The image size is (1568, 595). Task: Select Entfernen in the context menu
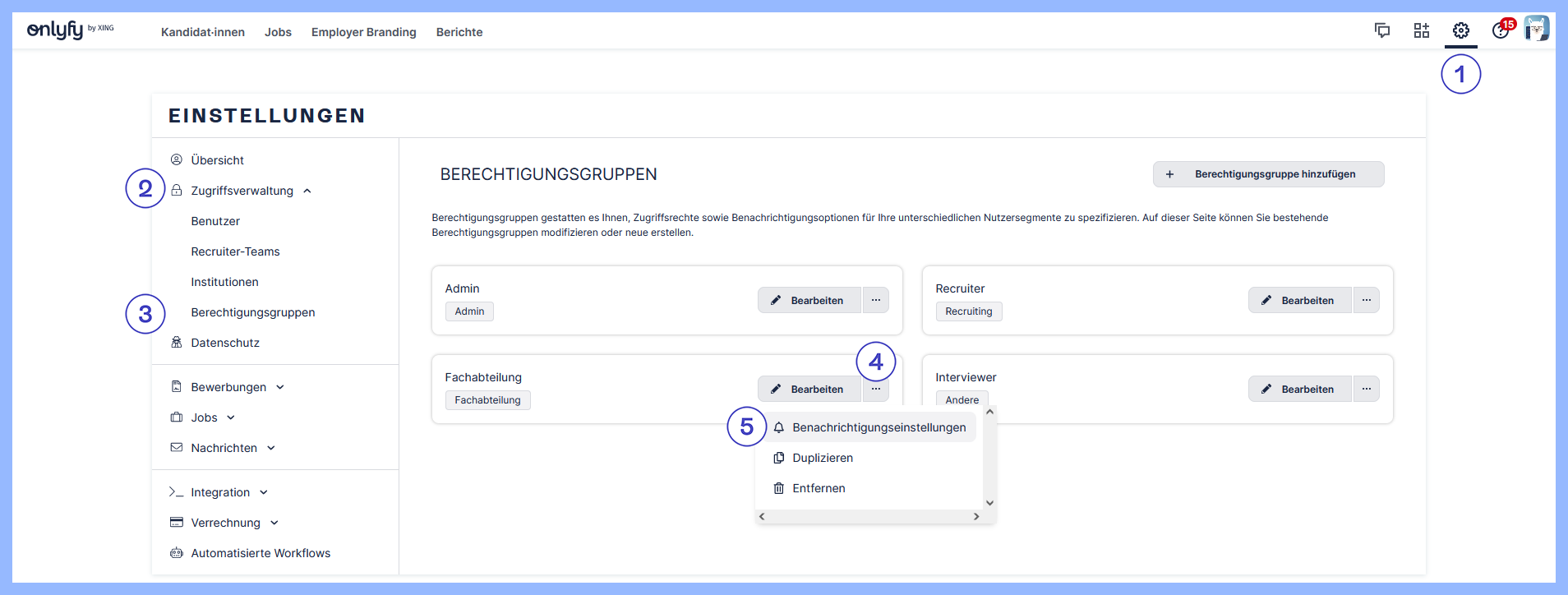[819, 488]
